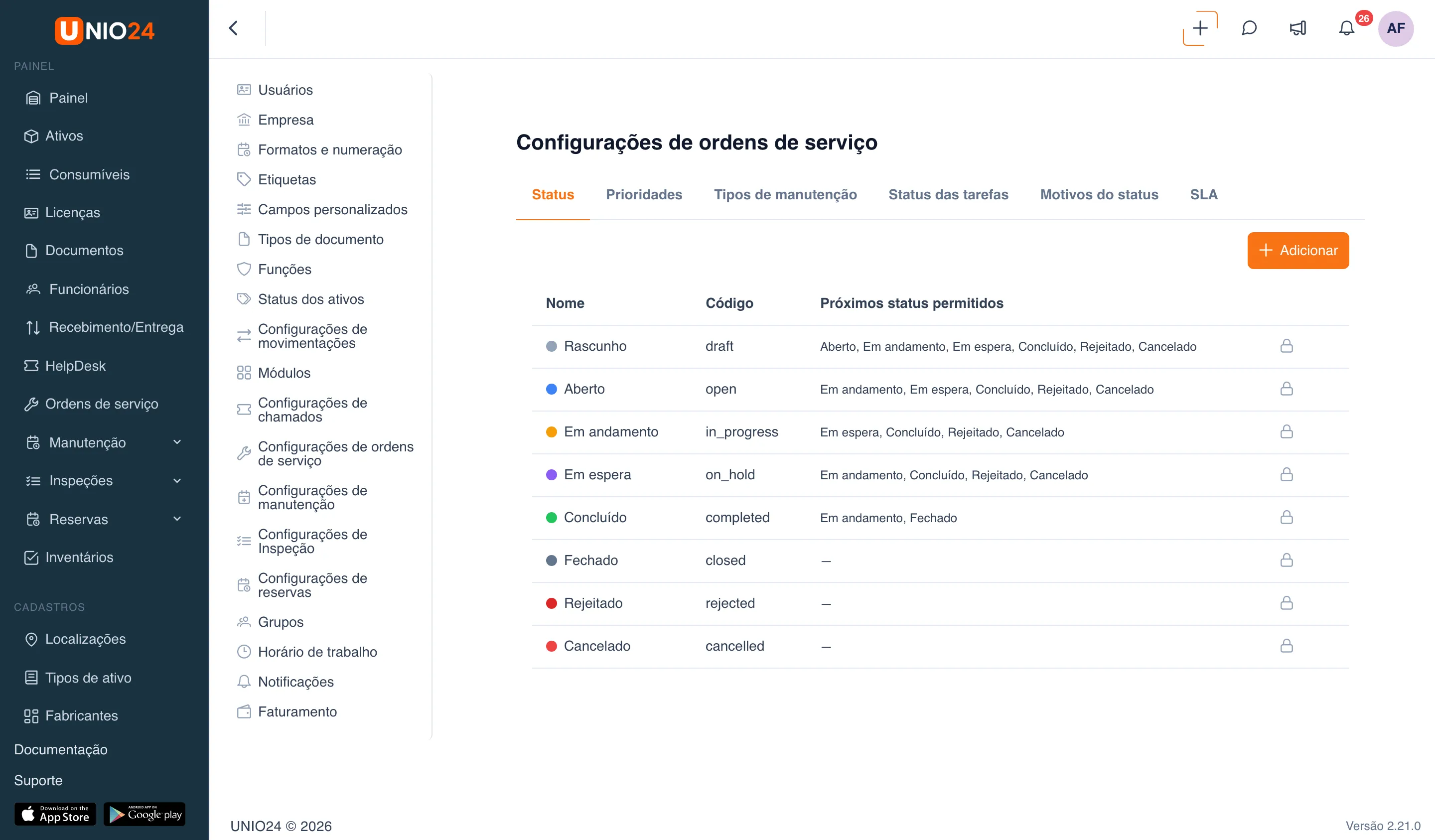Expand the Inspeções menu chevron

pos(177,481)
